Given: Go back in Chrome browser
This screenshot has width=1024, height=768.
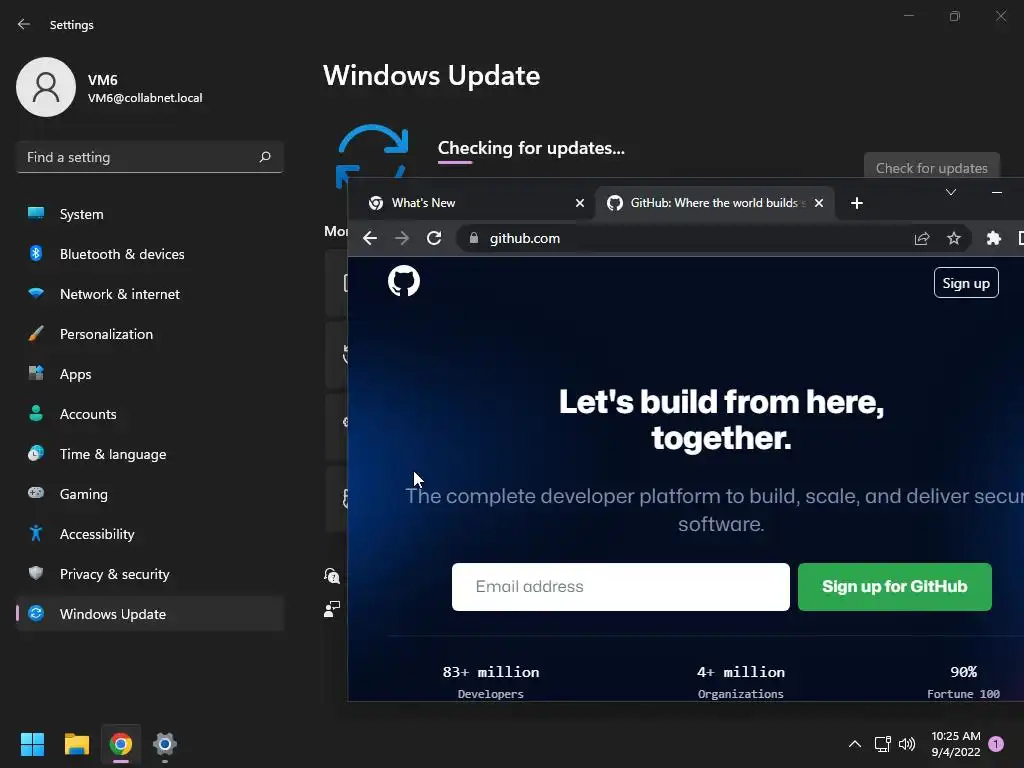Looking at the screenshot, I should (370, 238).
